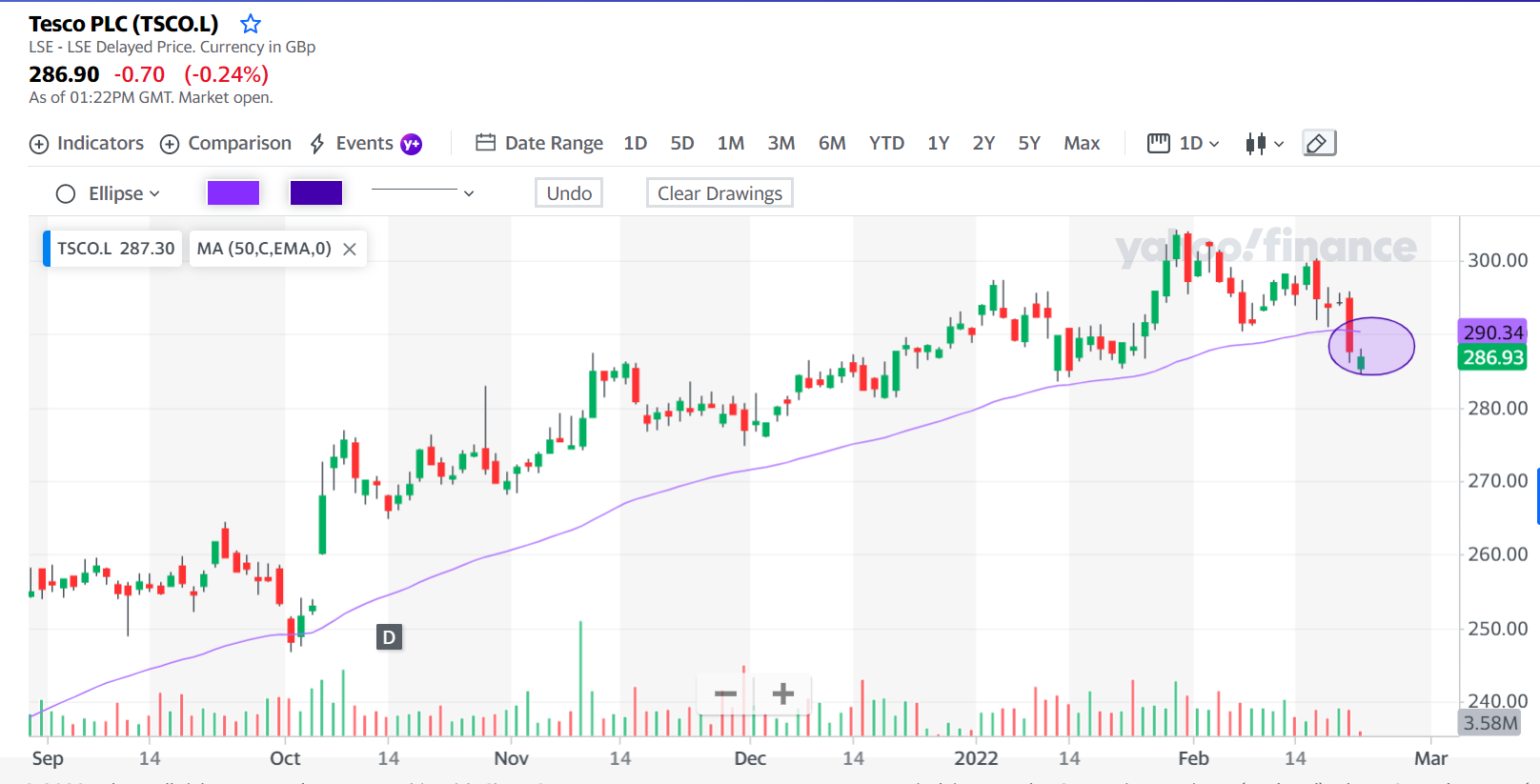The width and height of the screenshot is (1540, 784).
Task: Click the Undo button
Action: 569,193
